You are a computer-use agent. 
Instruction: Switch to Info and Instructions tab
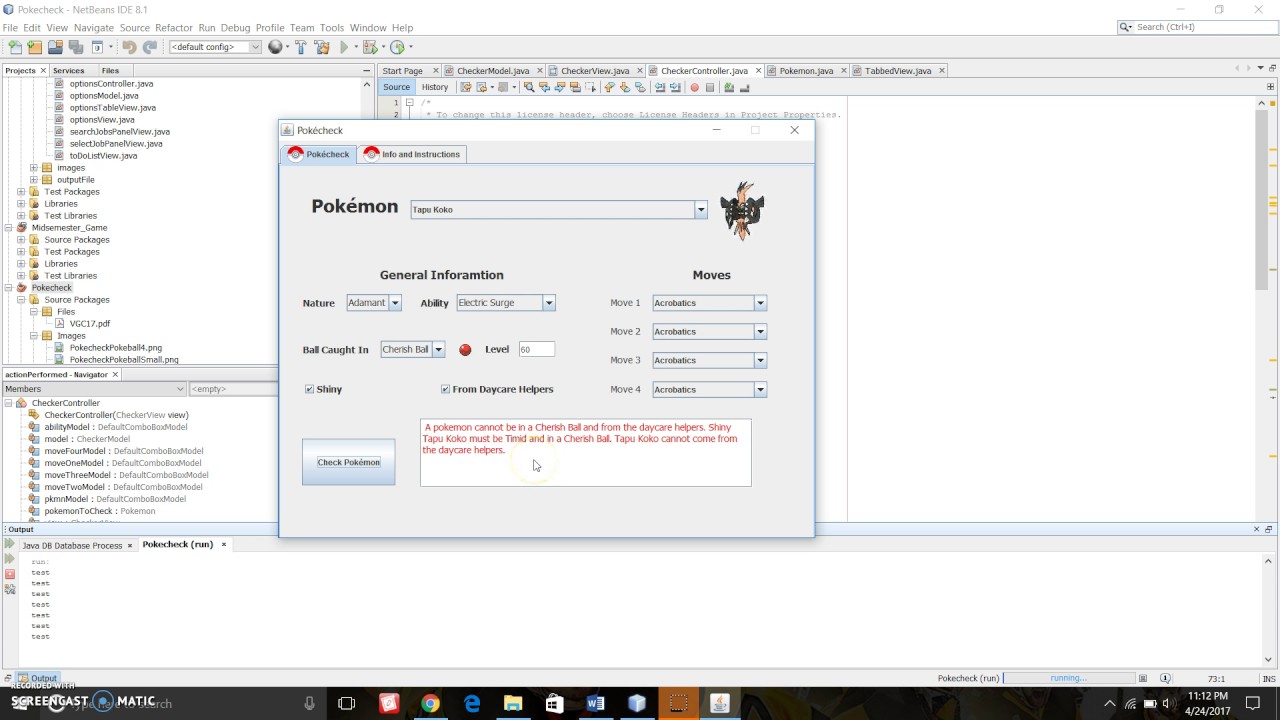tap(412, 154)
